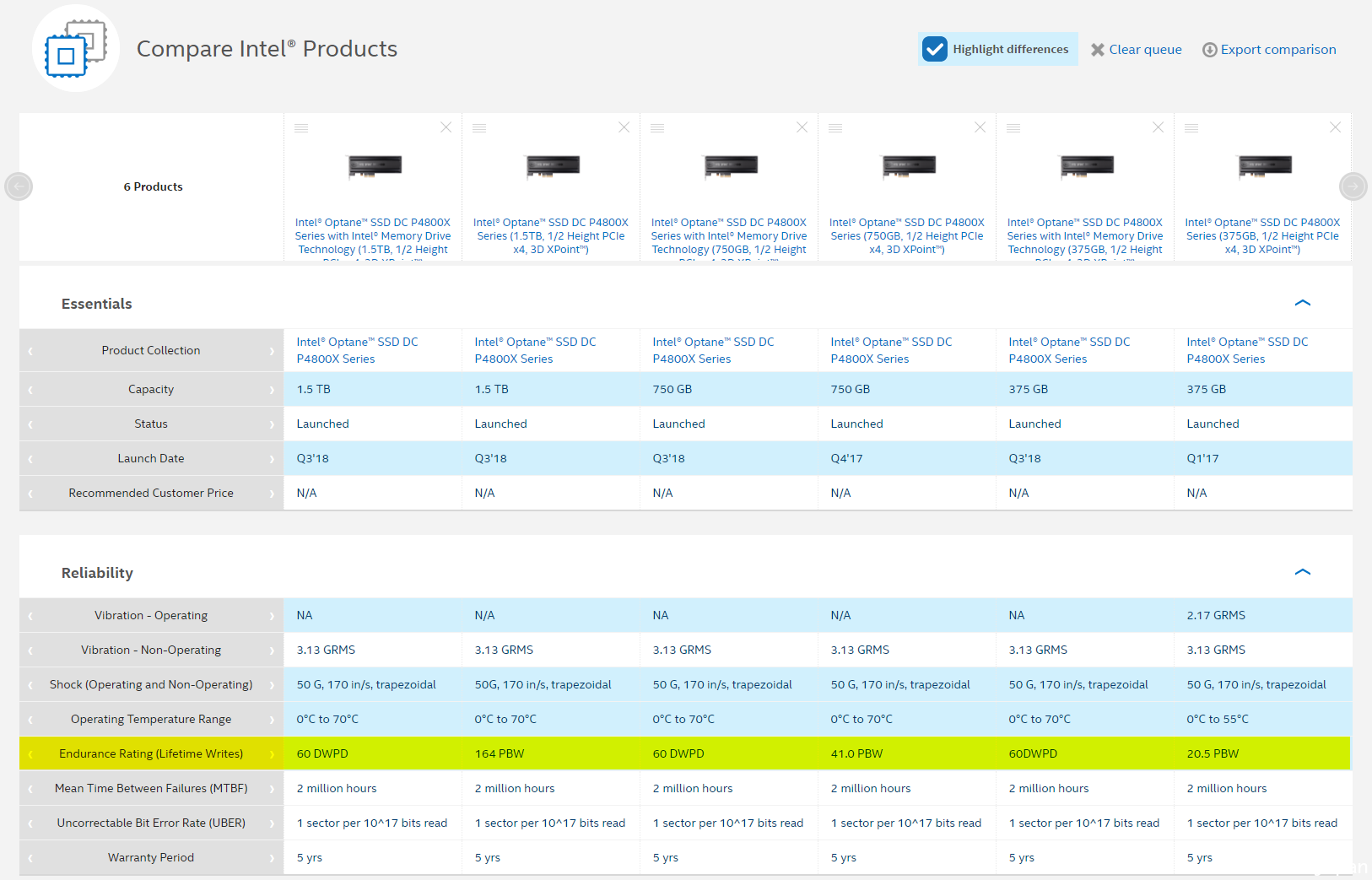Open P4800X Memory Drive Technology 750GB product link
This screenshot has height=880, width=1372.
[729, 238]
